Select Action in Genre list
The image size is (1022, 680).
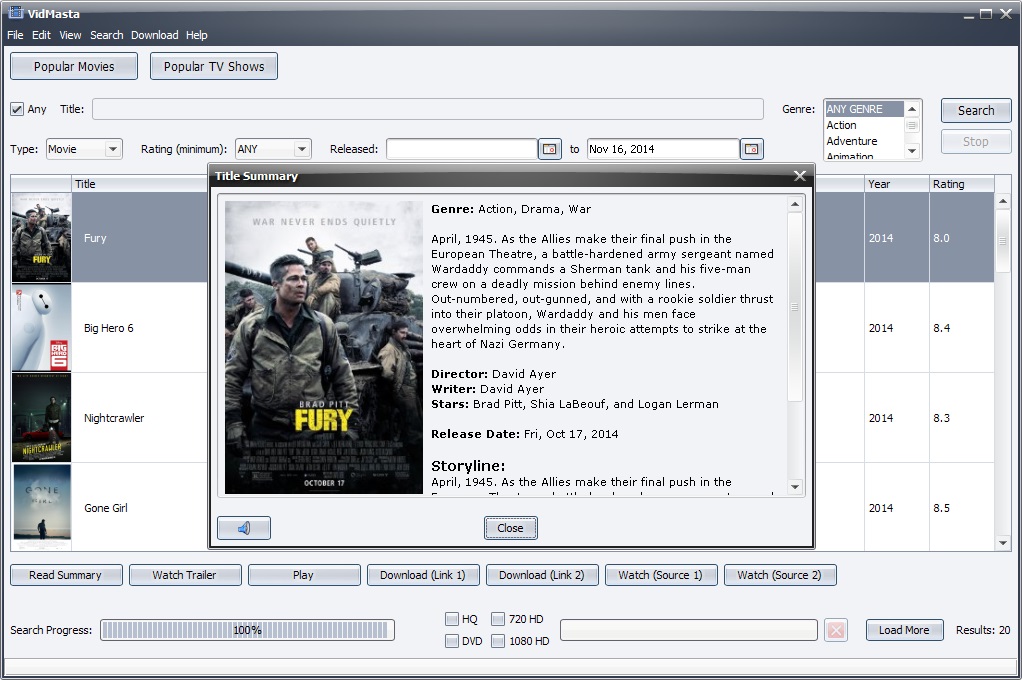[864, 125]
